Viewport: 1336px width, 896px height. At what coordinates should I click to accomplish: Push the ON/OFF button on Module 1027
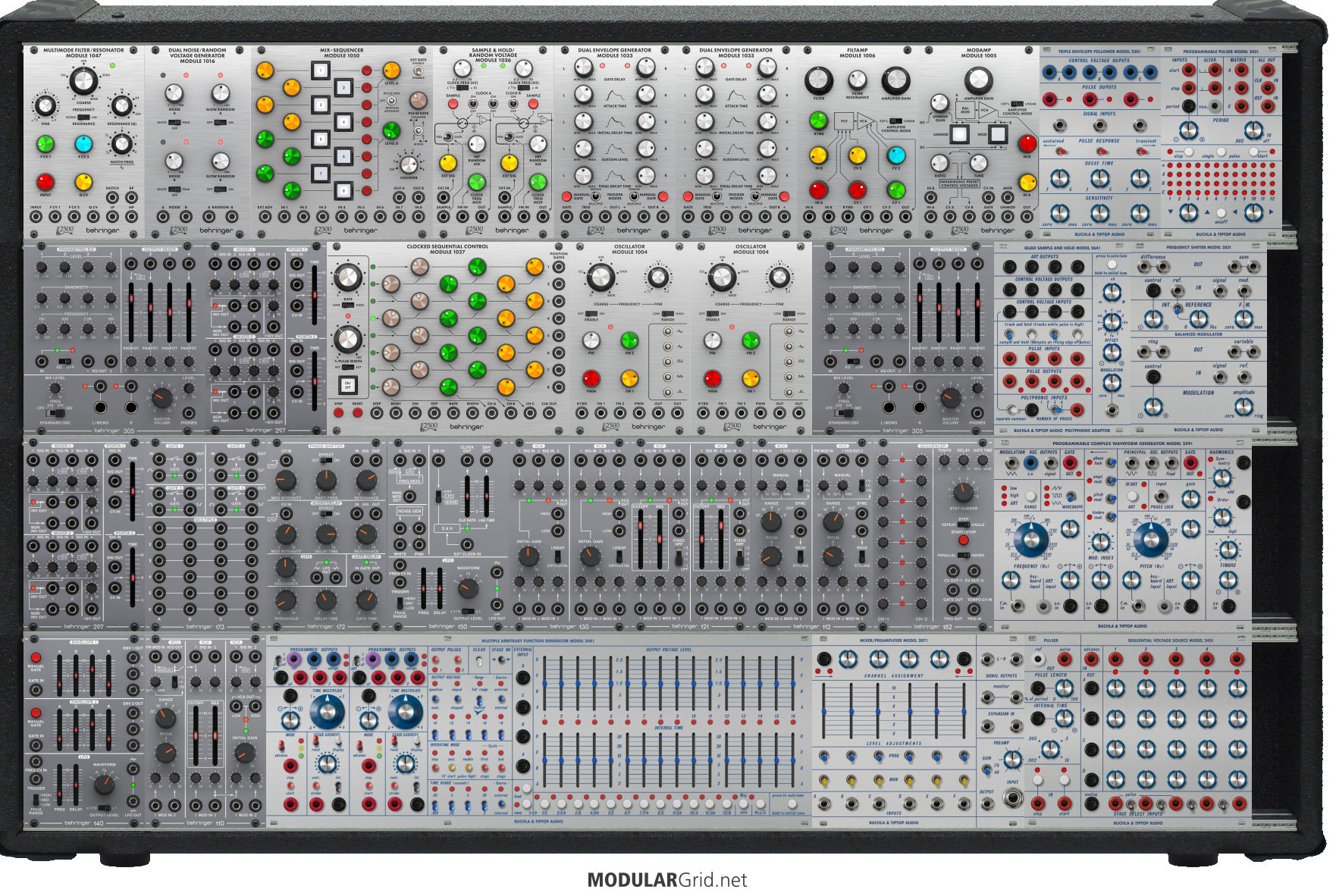tap(348, 384)
